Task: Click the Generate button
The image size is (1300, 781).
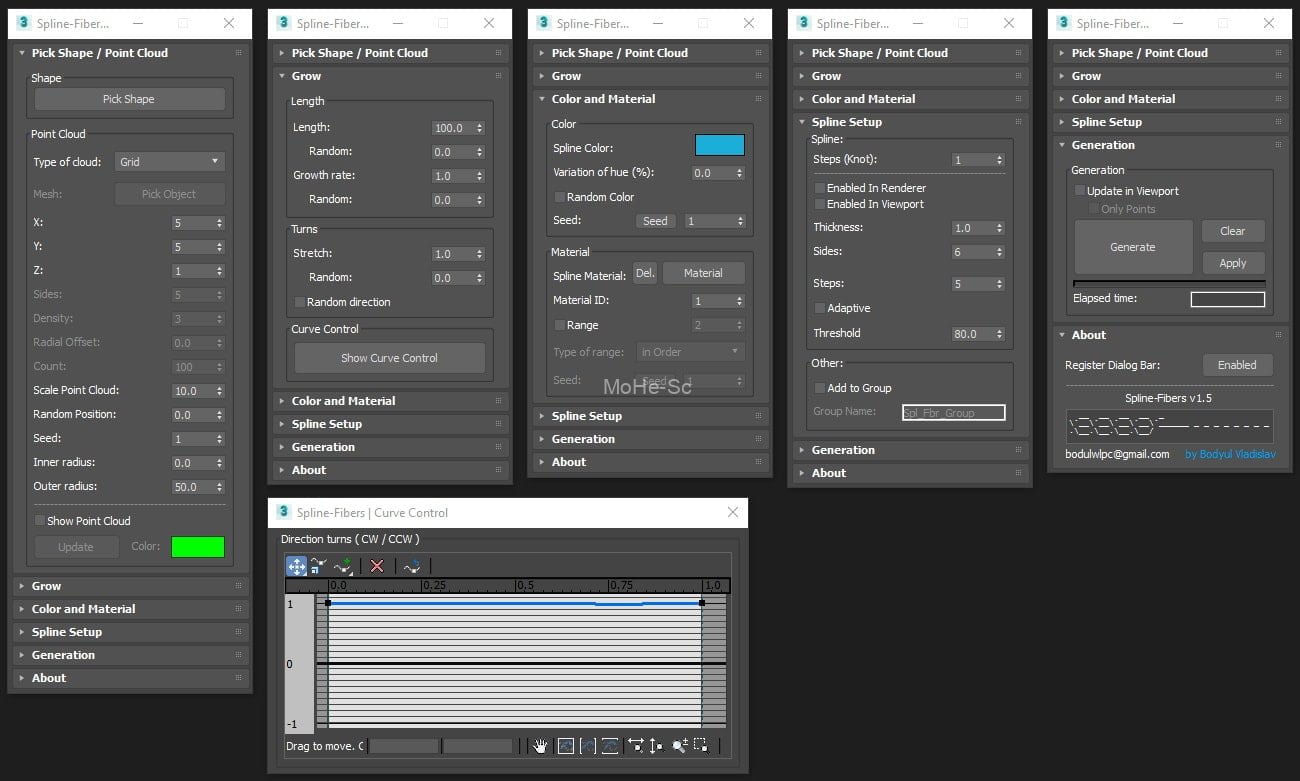Action: coord(1133,247)
